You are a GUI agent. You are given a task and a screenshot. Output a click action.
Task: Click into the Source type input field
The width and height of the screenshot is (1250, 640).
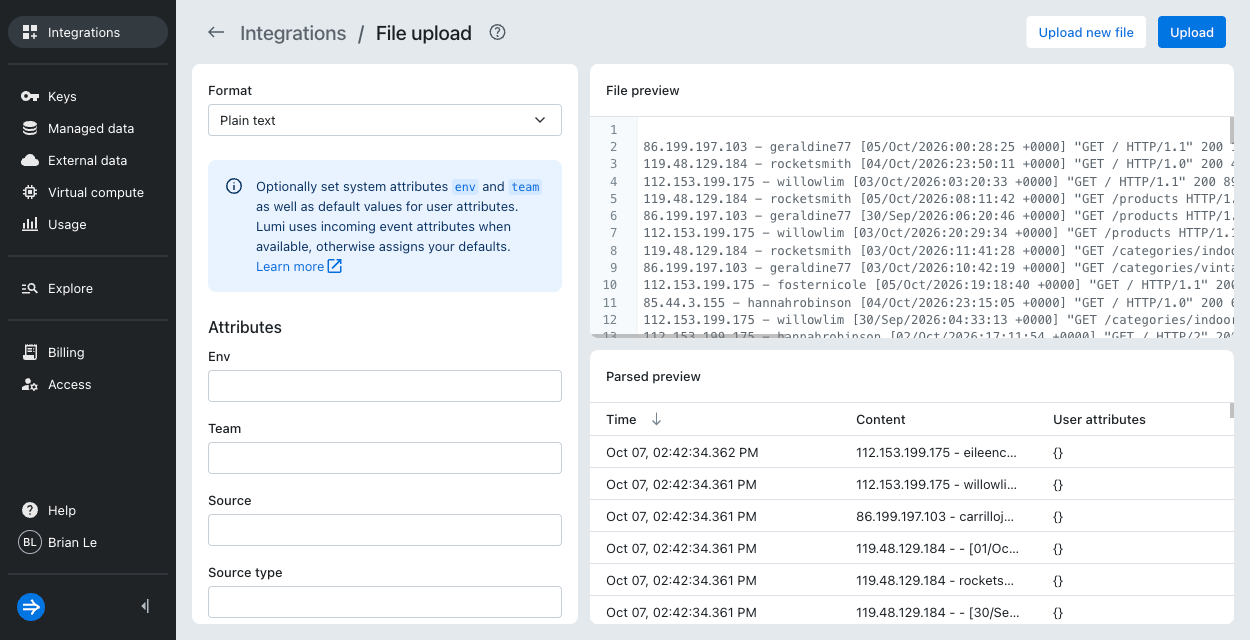tap(385, 602)
